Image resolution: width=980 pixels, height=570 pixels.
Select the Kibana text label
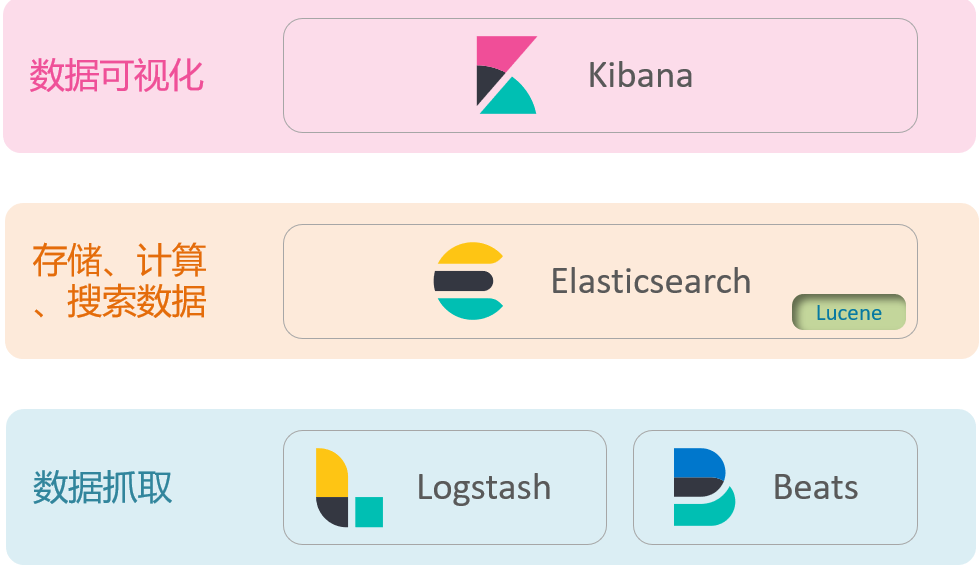641,76
